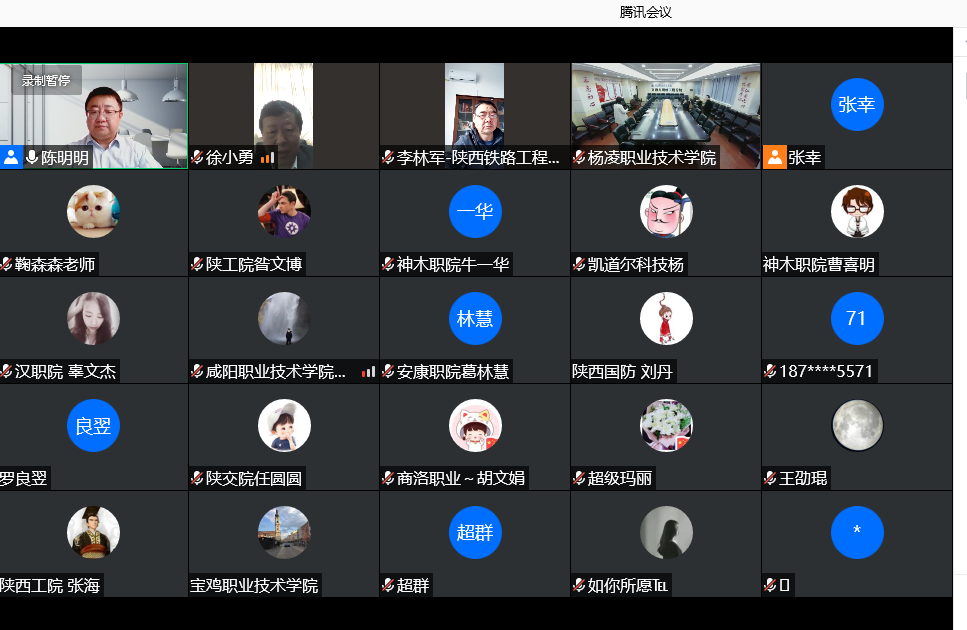
Task: Click the orange co-host icon beside 张幸
Action: click(x=774, y=157)
